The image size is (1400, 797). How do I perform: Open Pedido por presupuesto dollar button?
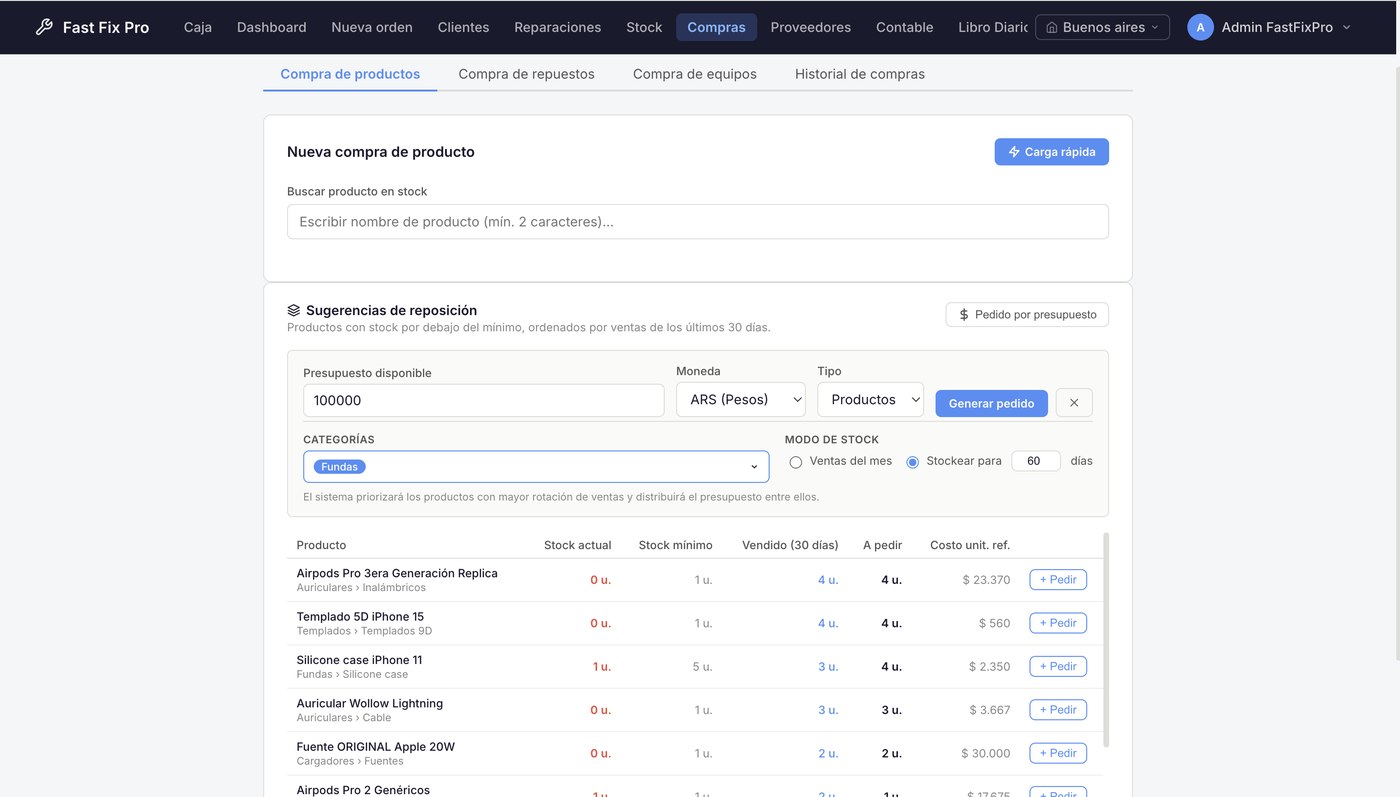[1027, 314]
